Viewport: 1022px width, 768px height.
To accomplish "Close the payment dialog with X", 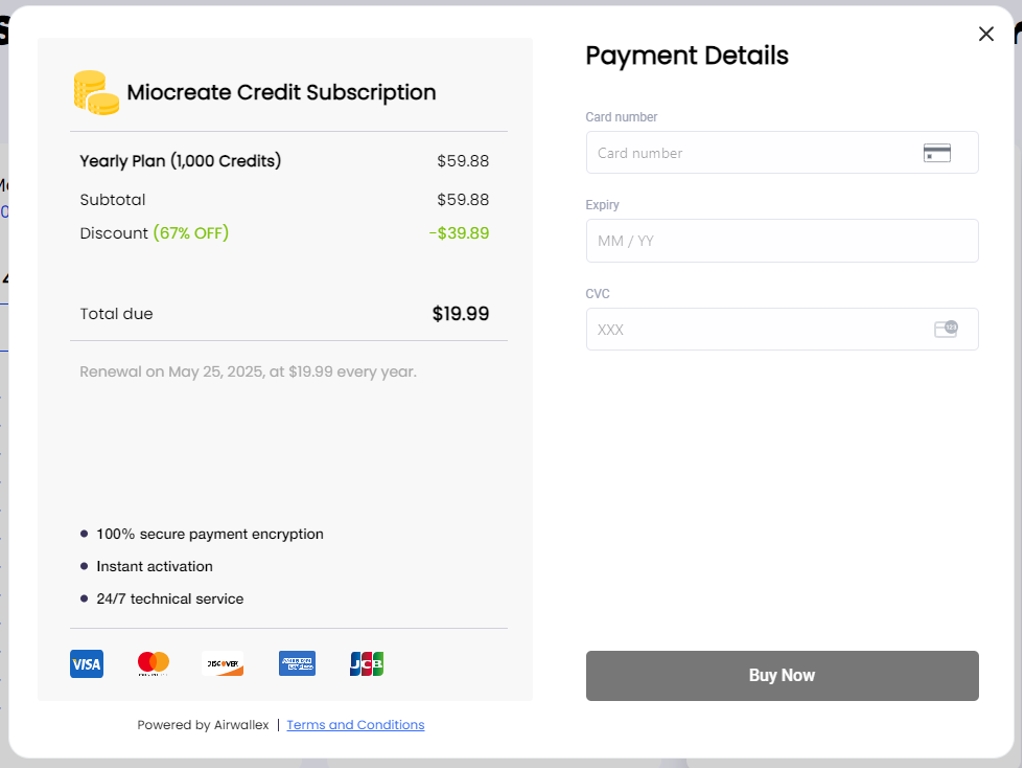I will (986, 34).
